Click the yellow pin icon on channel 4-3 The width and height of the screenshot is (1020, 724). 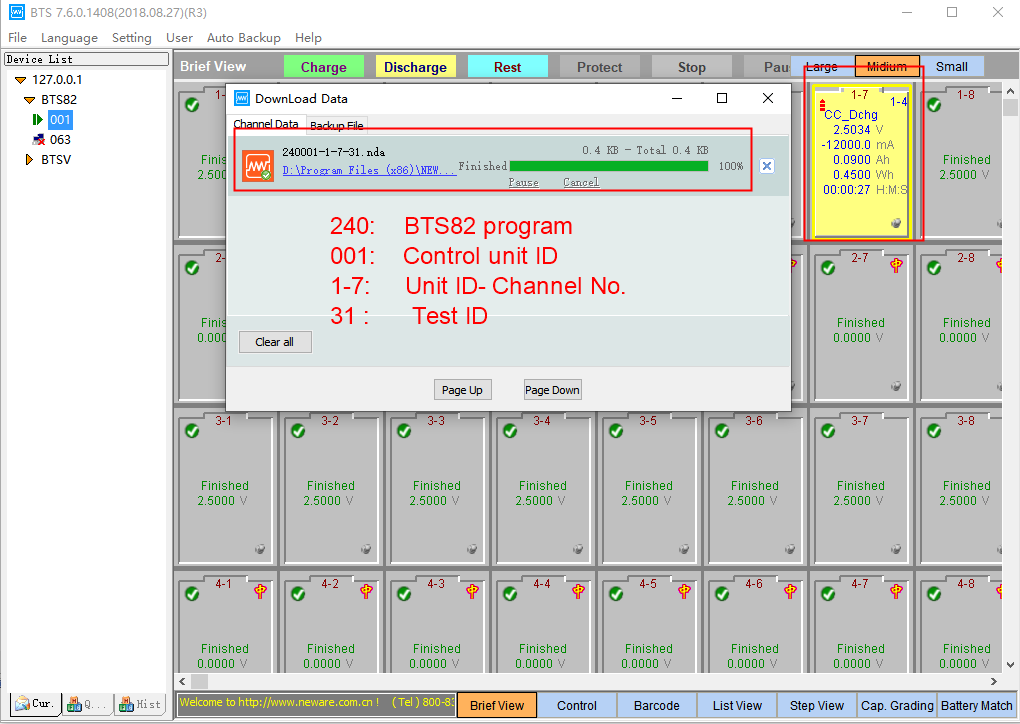(472, 591)
